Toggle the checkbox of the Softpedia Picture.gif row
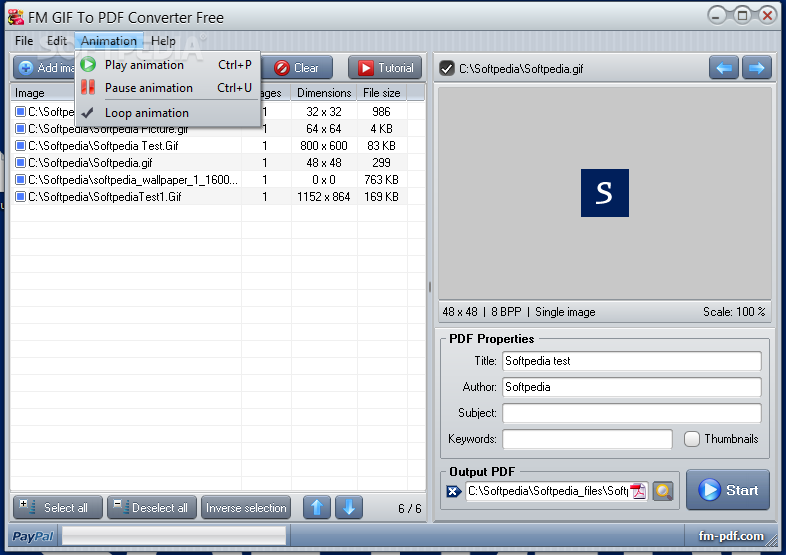This screenshot has width=786, height=555. click(20, 129)
